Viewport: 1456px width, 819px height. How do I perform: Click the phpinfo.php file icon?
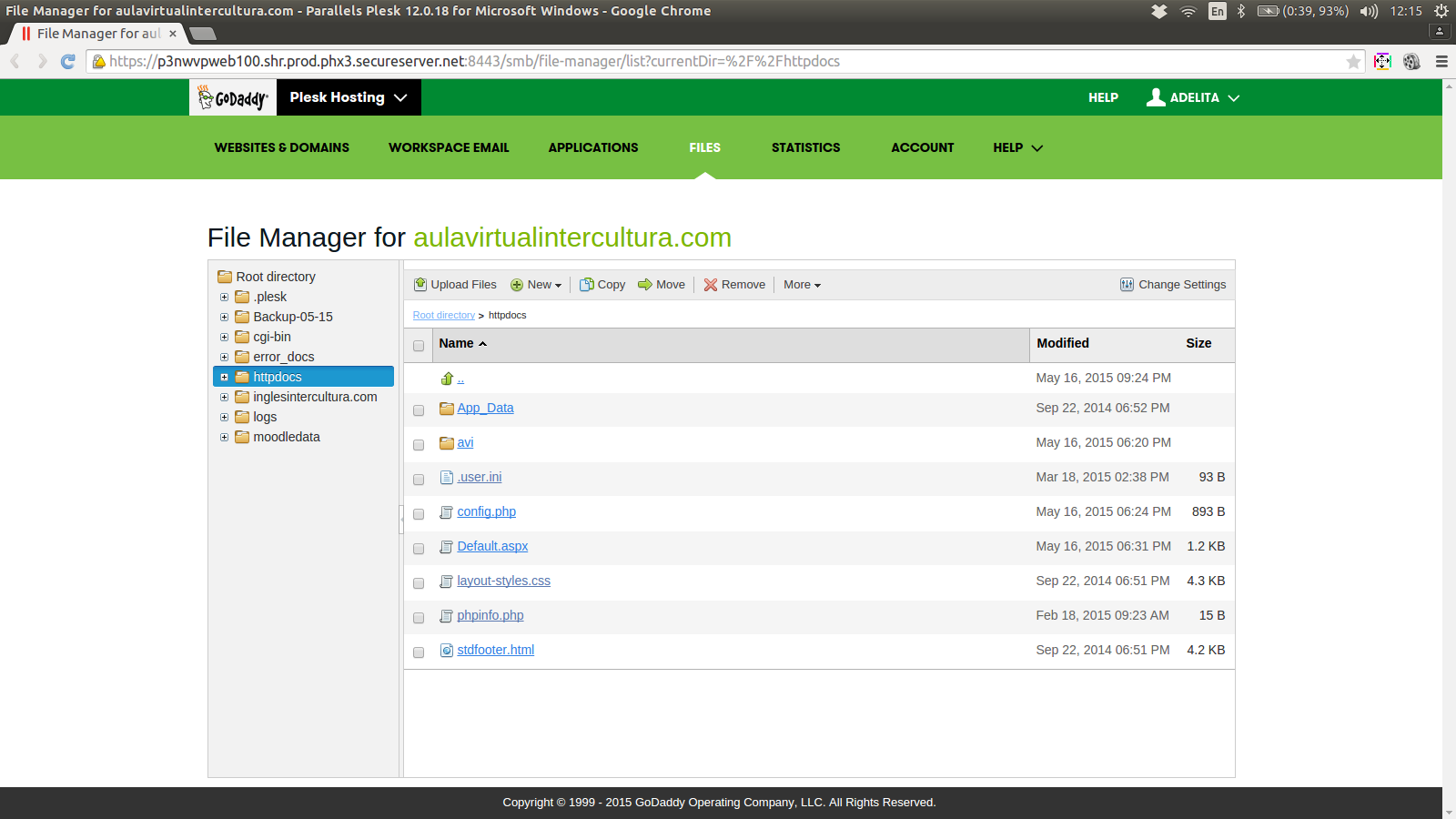(x=447, y=615)
